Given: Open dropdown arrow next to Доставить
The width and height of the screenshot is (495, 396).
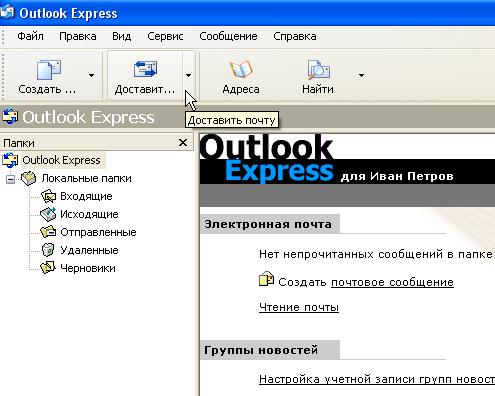Looking at the screenshot, I should 188,76.
